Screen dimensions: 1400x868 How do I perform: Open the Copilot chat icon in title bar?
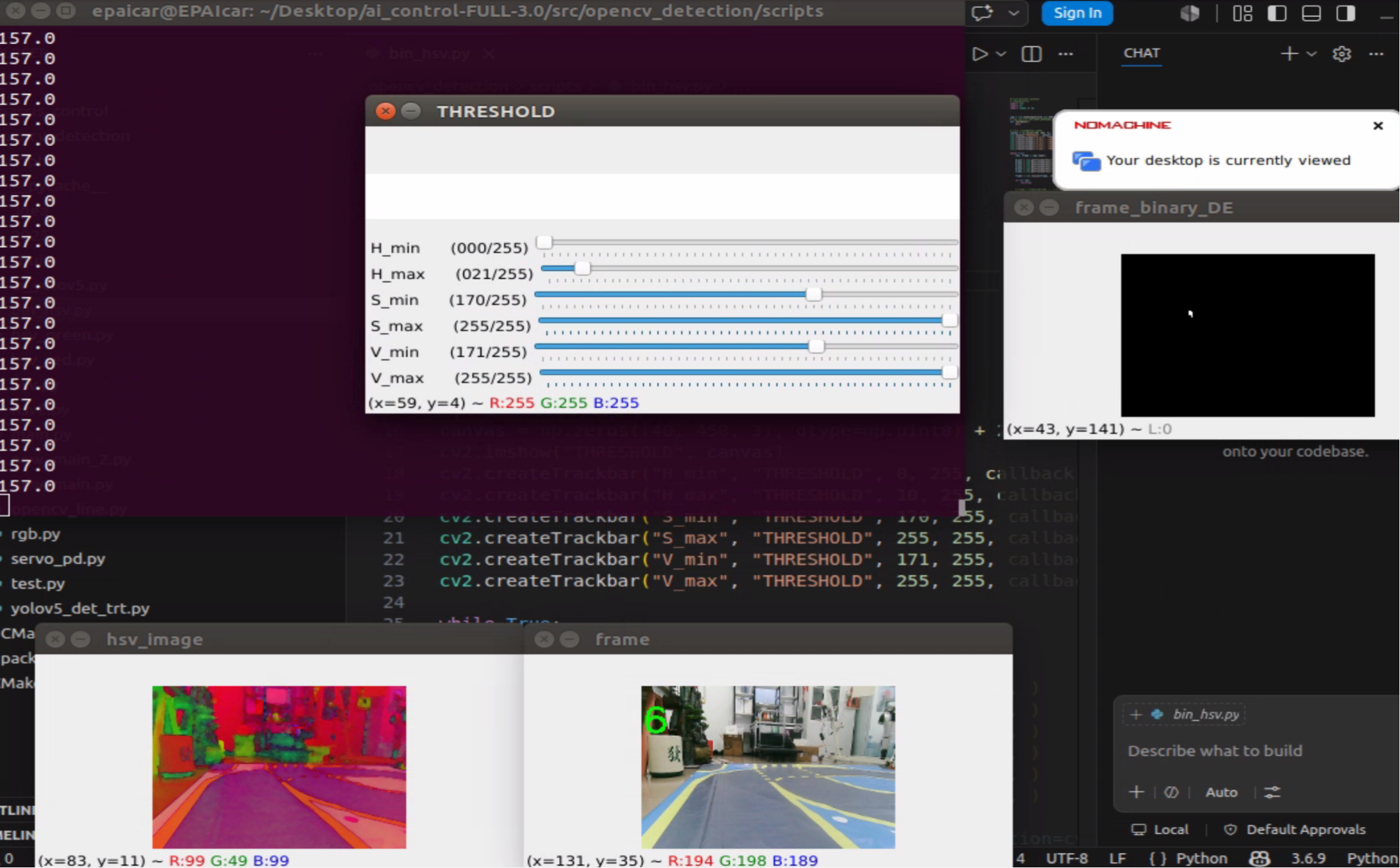pyautogui.click(x=982, y=13)
